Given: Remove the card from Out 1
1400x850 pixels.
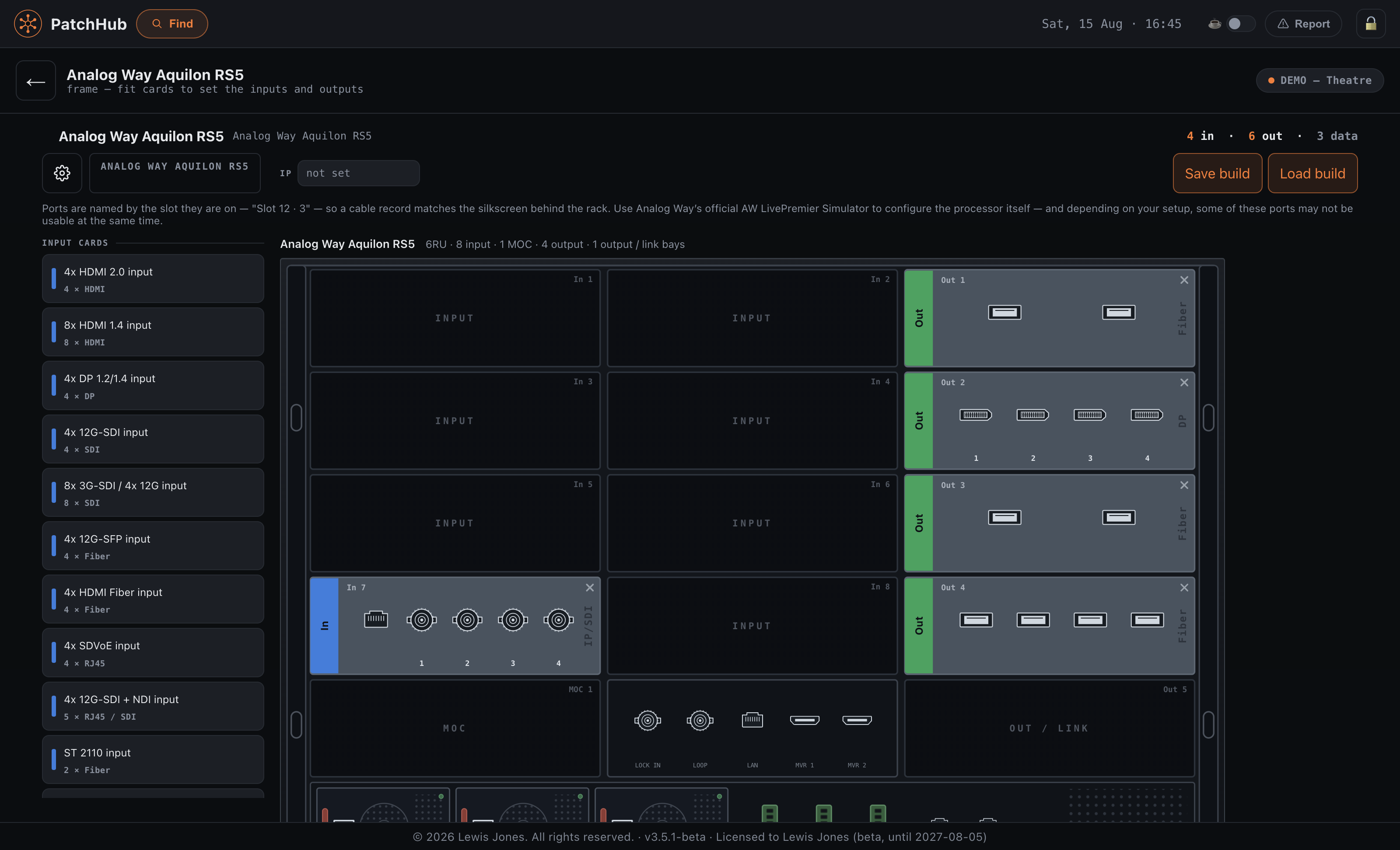Looking at the screenshot, I should point(1184,280).
